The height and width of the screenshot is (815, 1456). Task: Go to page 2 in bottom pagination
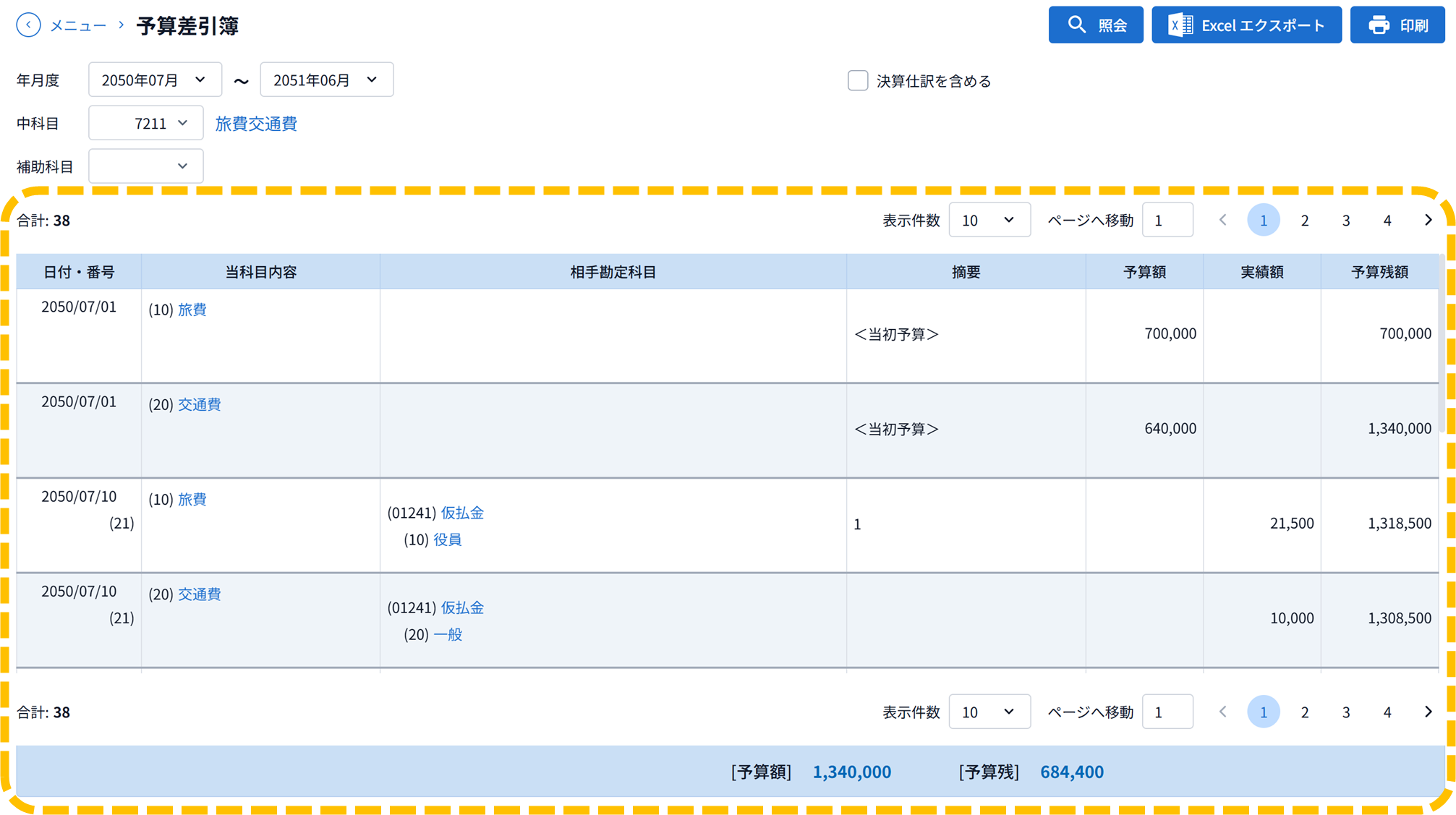click(1304, 712)
